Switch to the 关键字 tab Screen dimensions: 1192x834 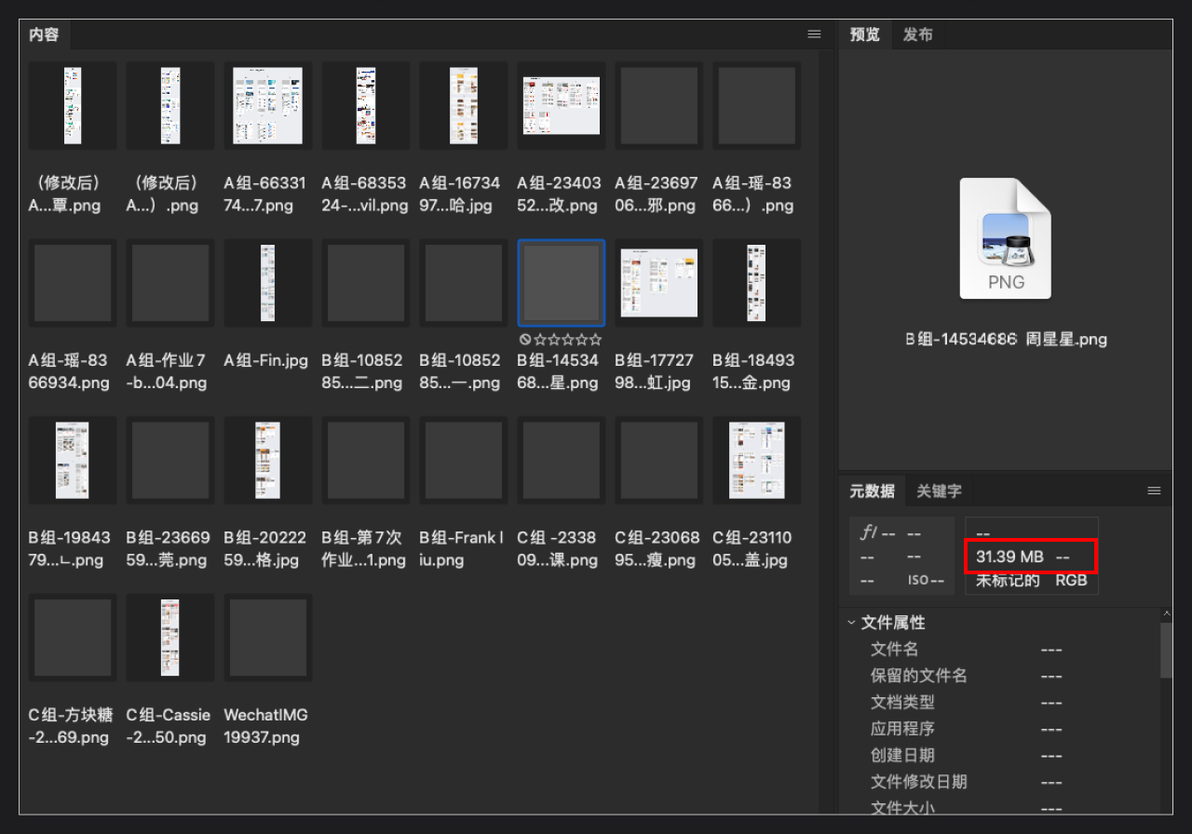click(939, 491)
